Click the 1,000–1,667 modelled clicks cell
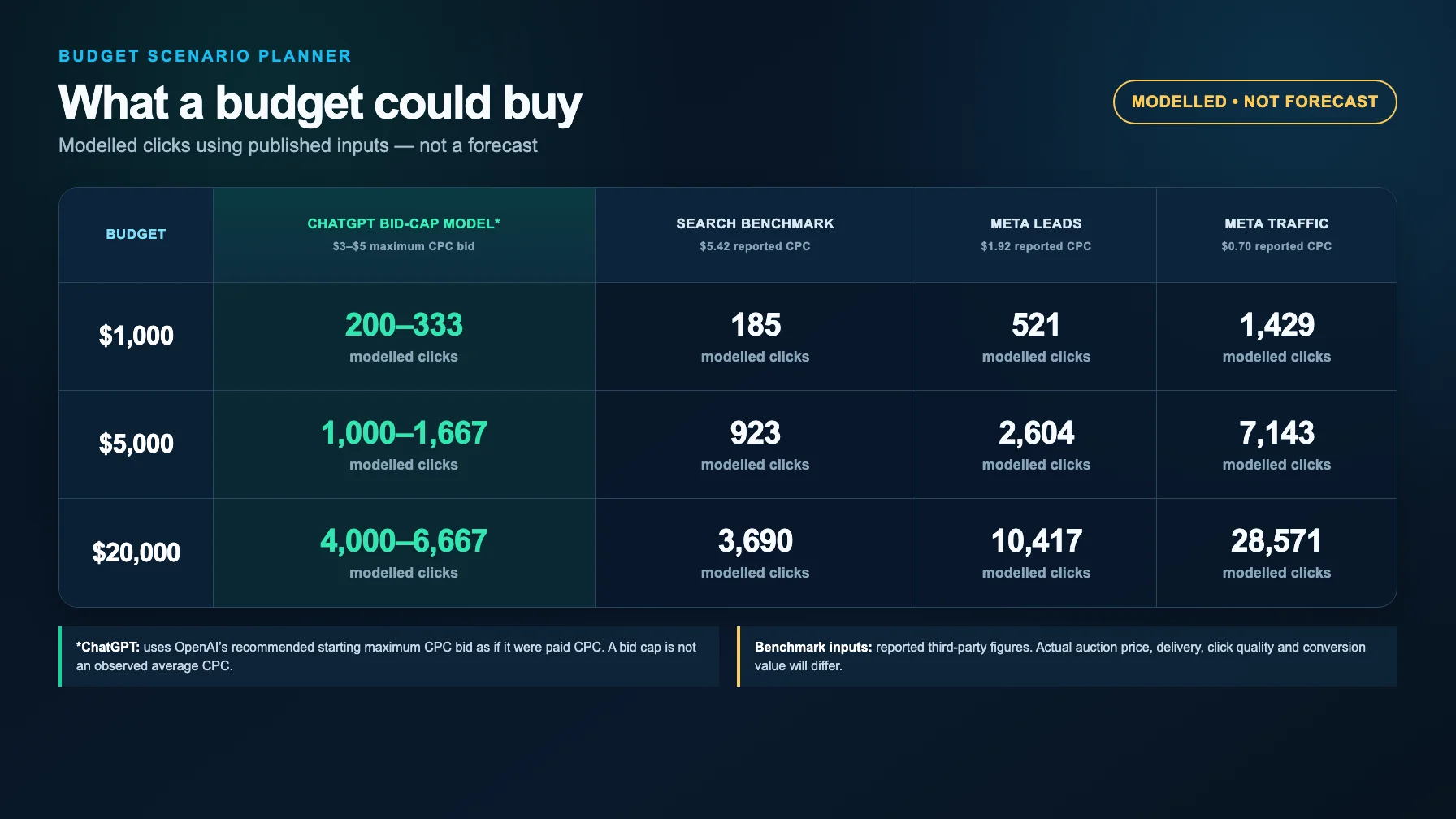 tap(404, 444)
